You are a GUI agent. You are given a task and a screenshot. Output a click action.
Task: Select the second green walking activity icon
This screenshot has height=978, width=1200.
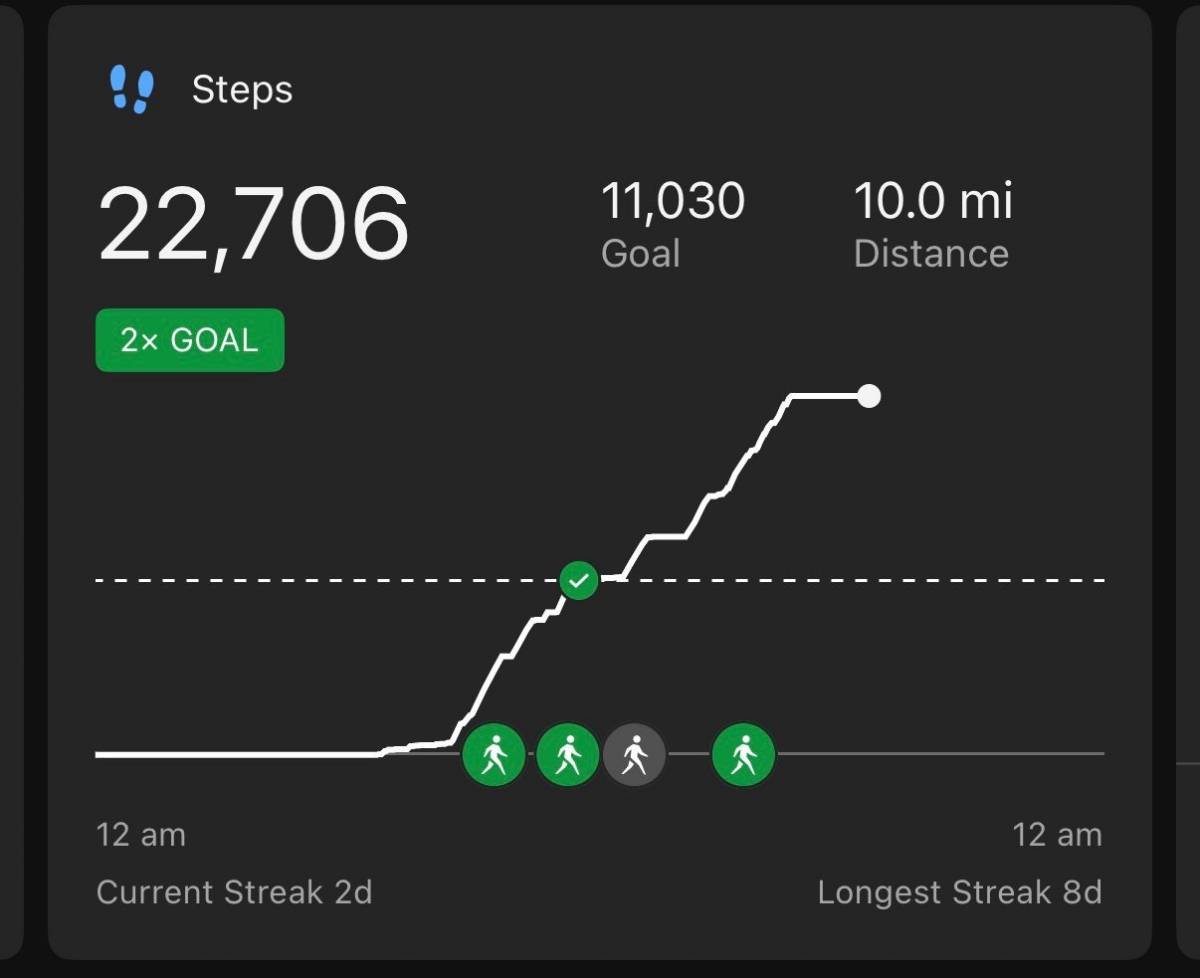coord(568,754)
